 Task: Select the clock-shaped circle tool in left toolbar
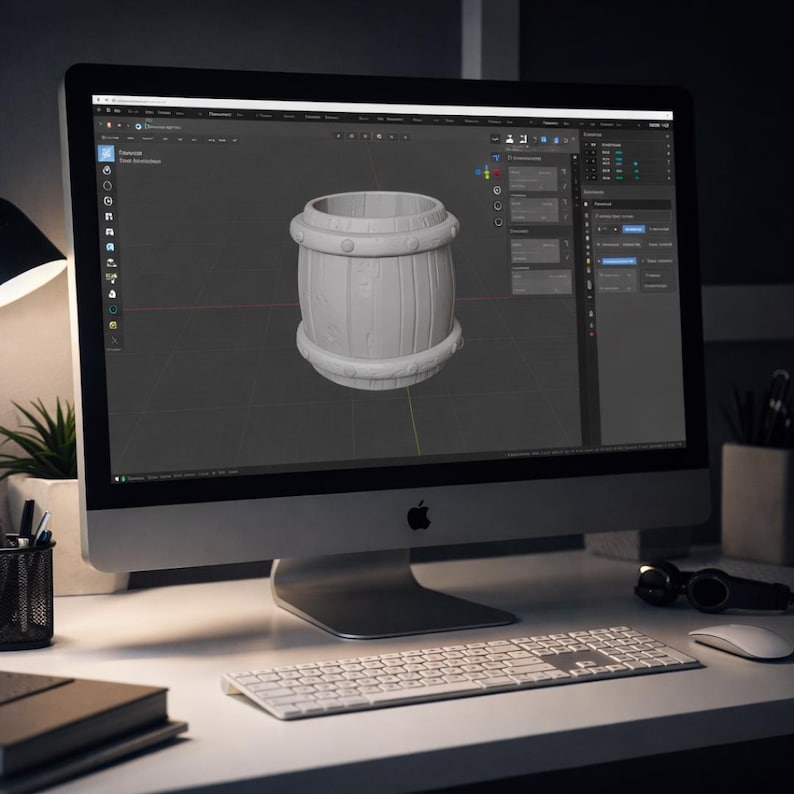click(x=108, y=201)
